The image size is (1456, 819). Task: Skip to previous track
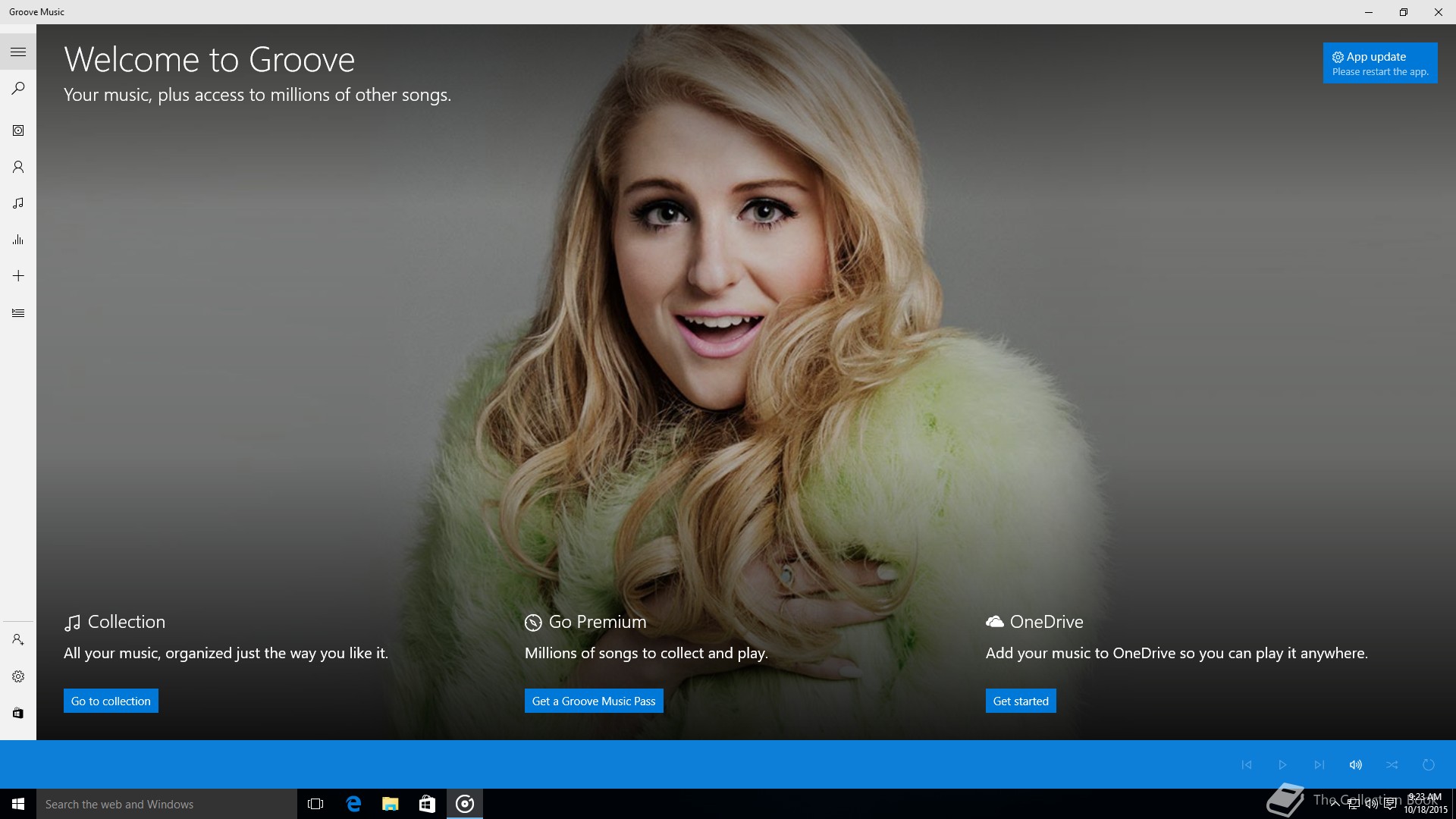(1247, 764)
